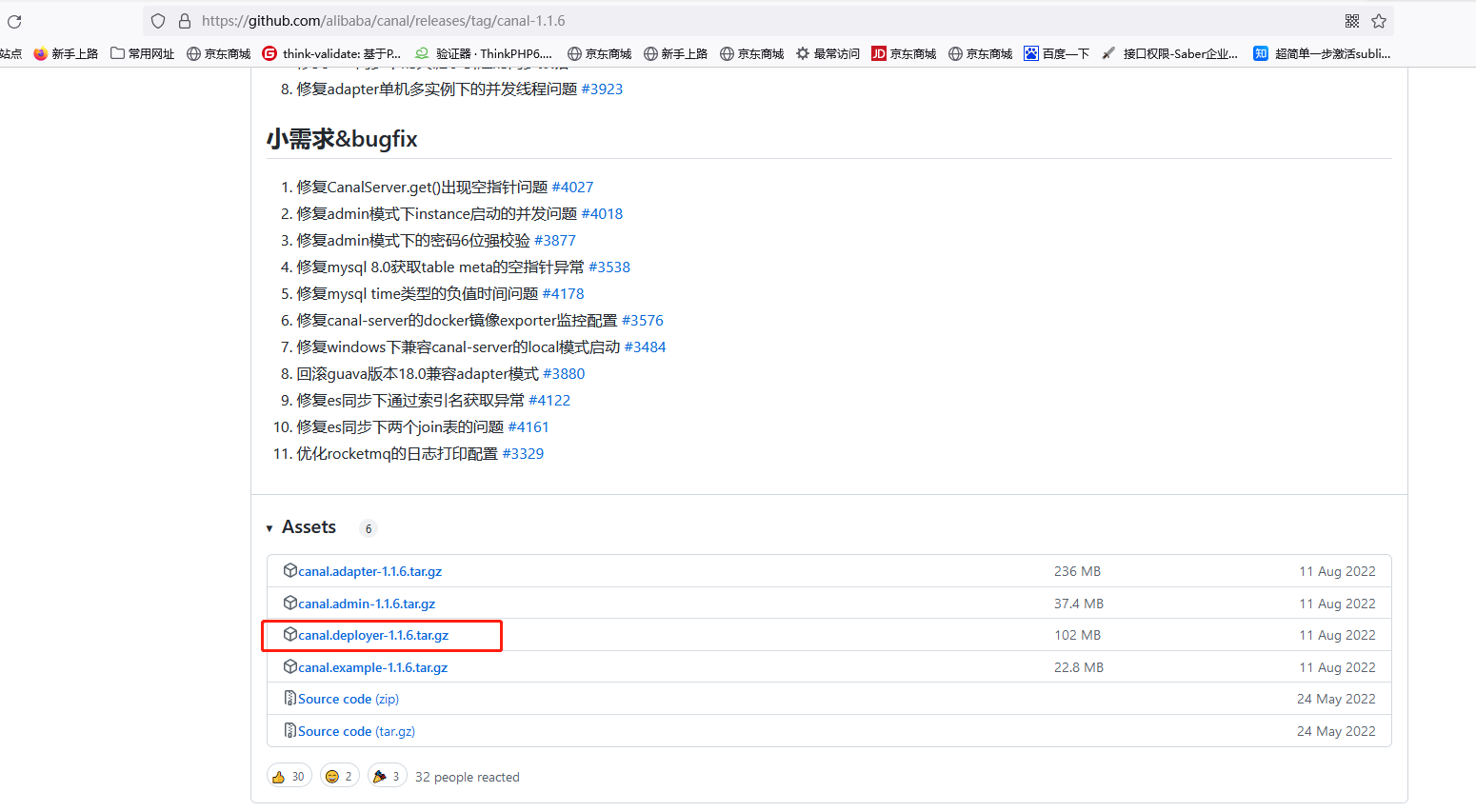Screen dimensions: 1476x812
Task: Open the 最常访问 gear bookmark
Action: point(828,54)
